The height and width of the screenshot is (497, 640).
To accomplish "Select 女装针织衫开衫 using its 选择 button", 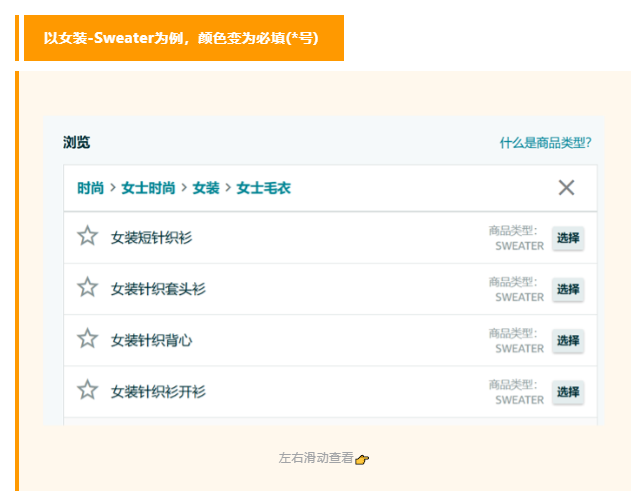I will click(568, 392).
